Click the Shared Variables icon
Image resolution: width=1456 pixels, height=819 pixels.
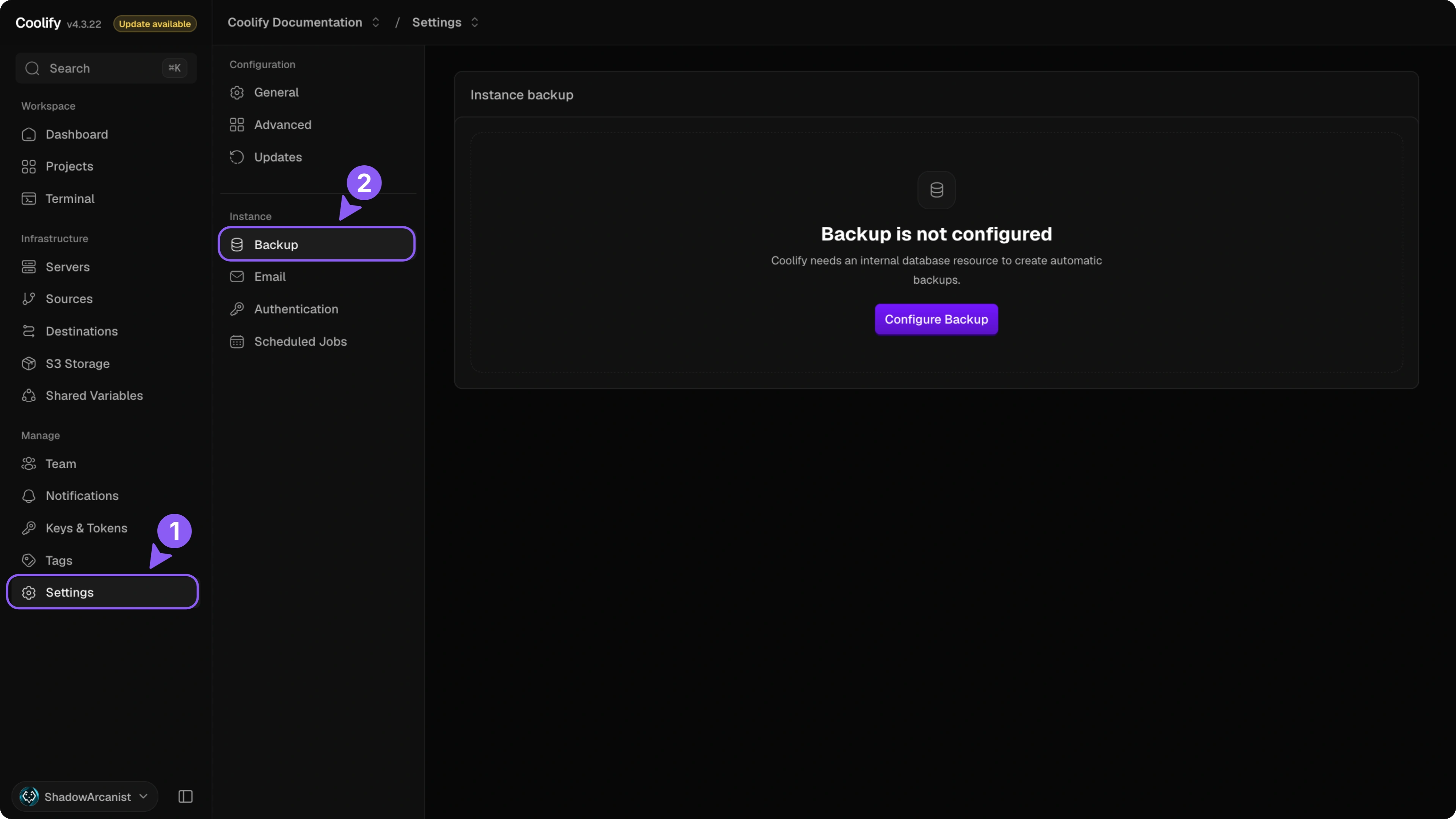pos(29,395)
